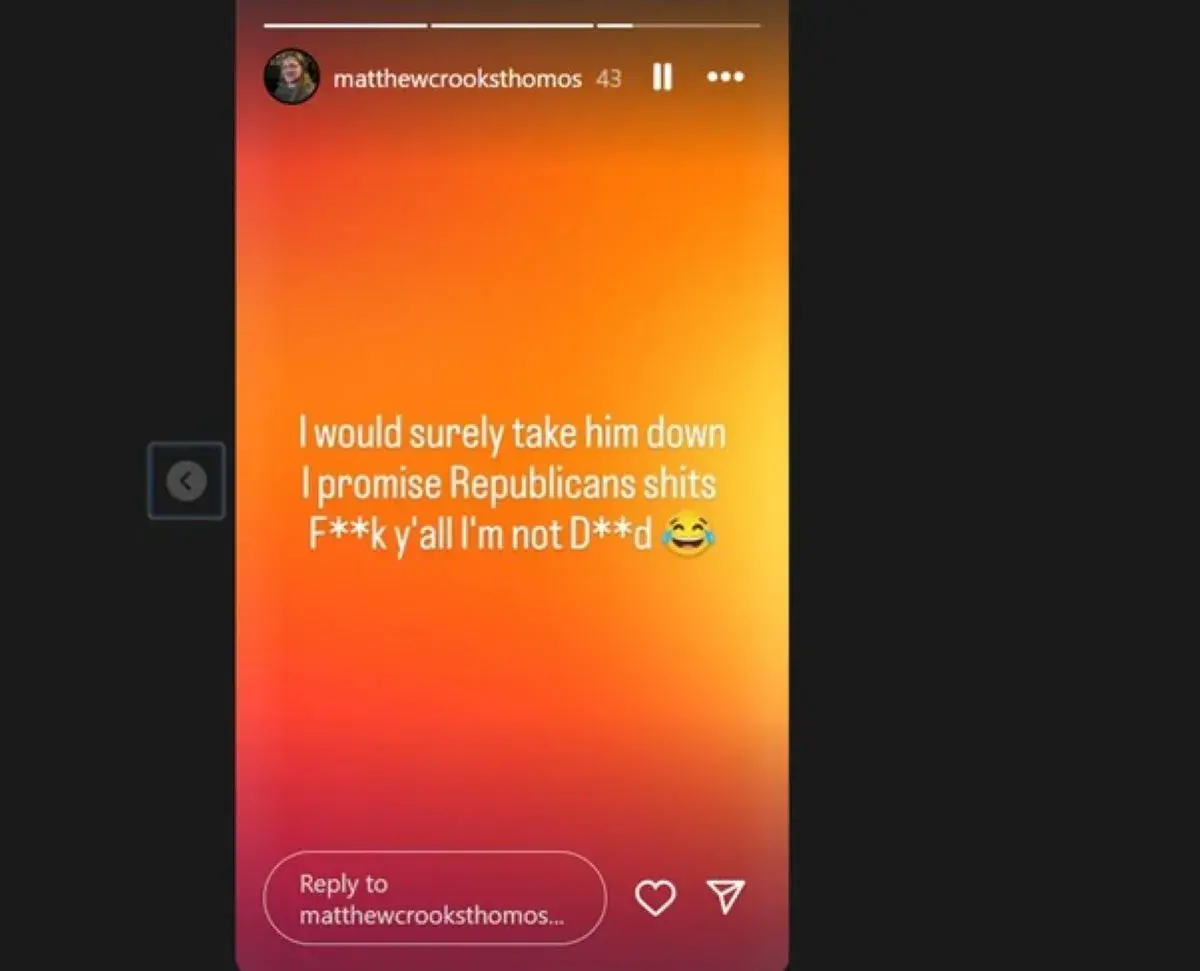1200x971 pixels.
Task: Click the dark area below previous arrow
Action: (186, 740)
